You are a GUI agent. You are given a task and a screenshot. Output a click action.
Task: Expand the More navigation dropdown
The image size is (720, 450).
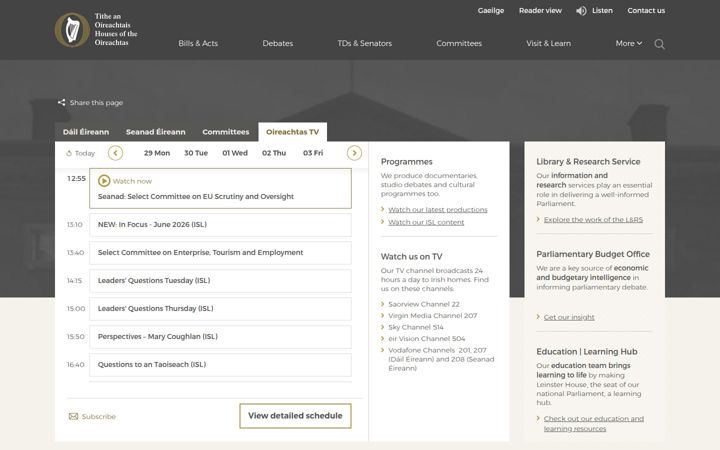pos(629,43)
